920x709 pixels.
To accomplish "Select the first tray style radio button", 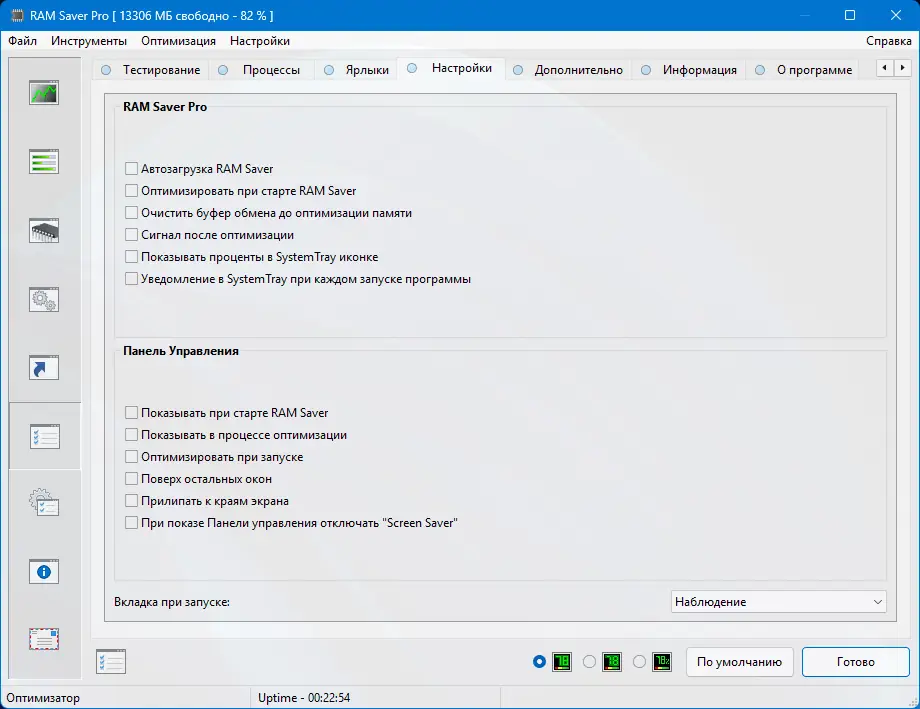I will point(539,661).
